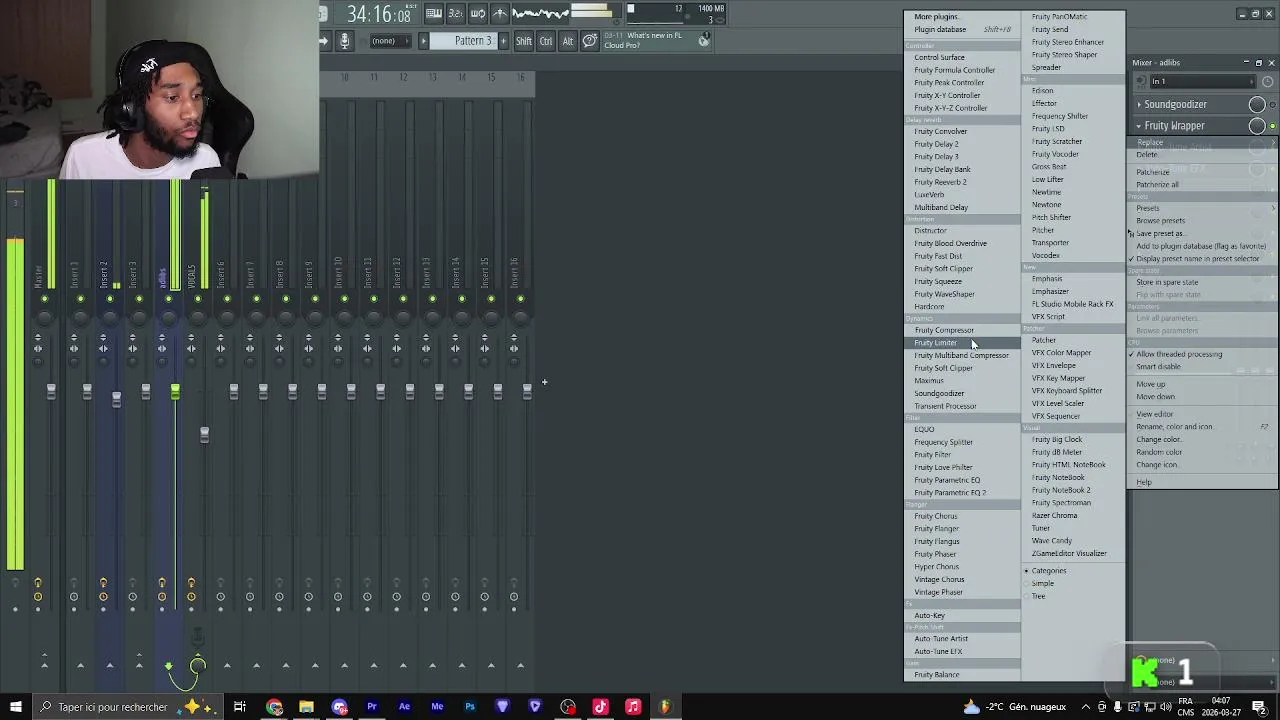The image size is (1280, 720).
Task: Open Plugin database entry
Action: (962, 29)
